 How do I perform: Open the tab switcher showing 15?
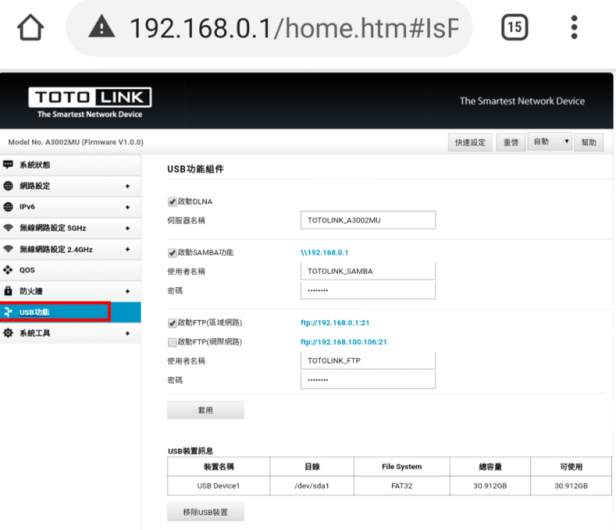514,27
